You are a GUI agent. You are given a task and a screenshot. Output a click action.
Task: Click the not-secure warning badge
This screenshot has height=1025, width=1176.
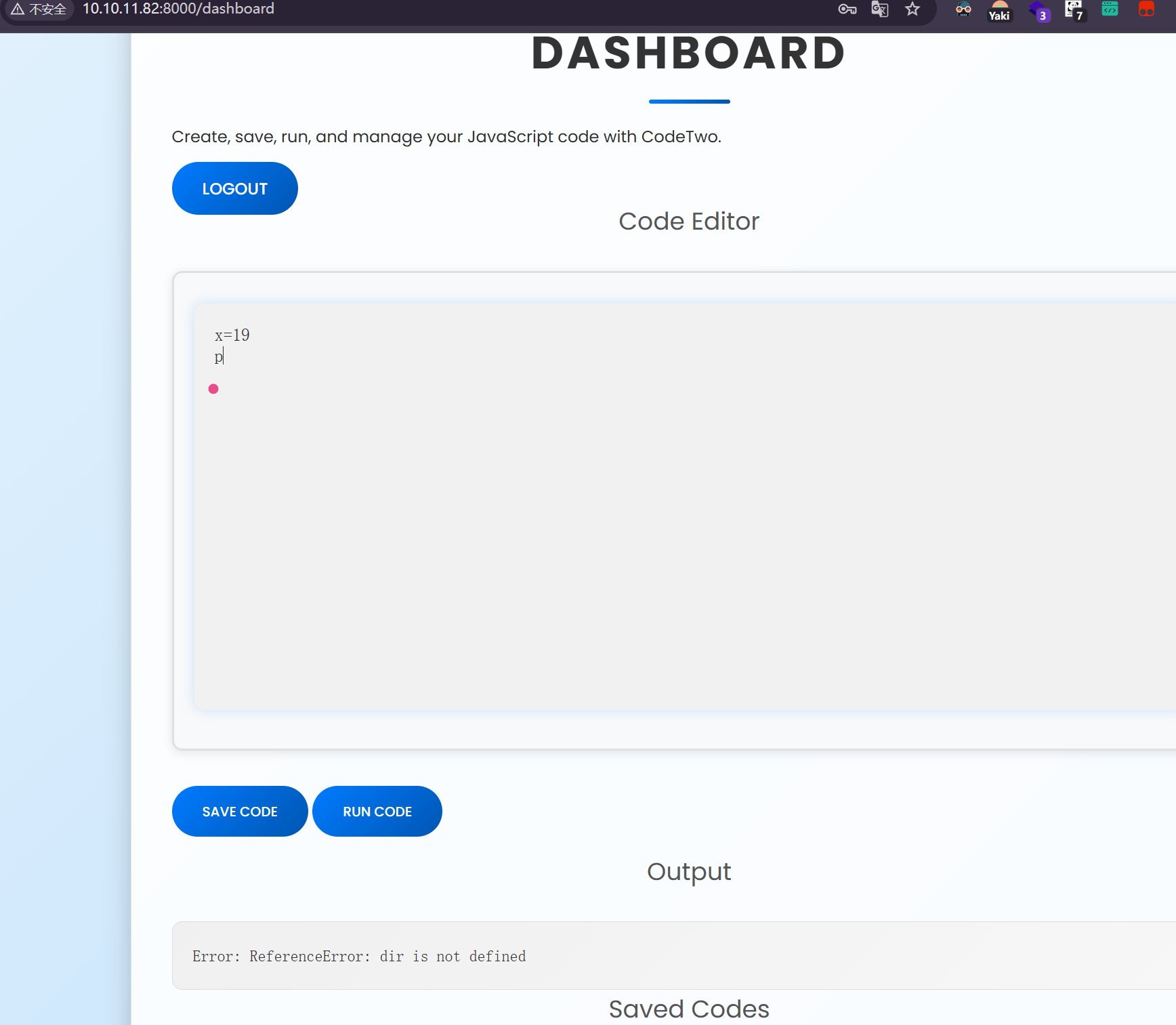point(39,9)
